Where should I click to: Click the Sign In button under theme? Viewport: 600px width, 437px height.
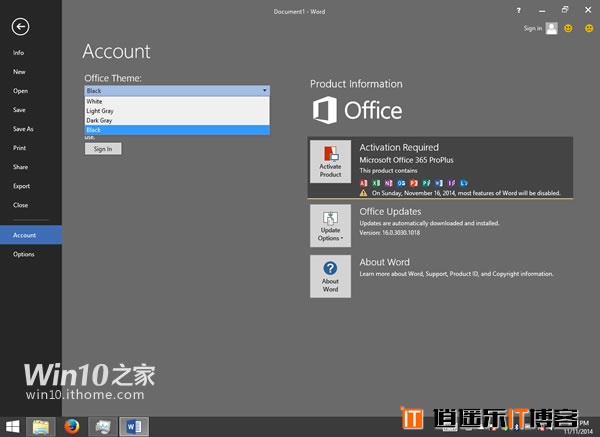[x=103, y=149]
